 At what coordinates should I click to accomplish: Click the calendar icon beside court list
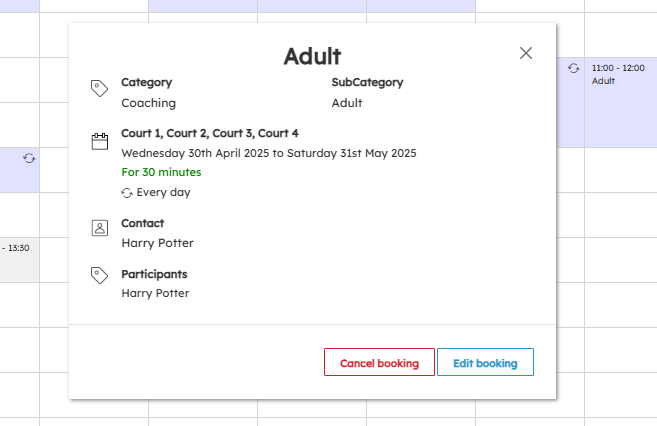(100, 141)
